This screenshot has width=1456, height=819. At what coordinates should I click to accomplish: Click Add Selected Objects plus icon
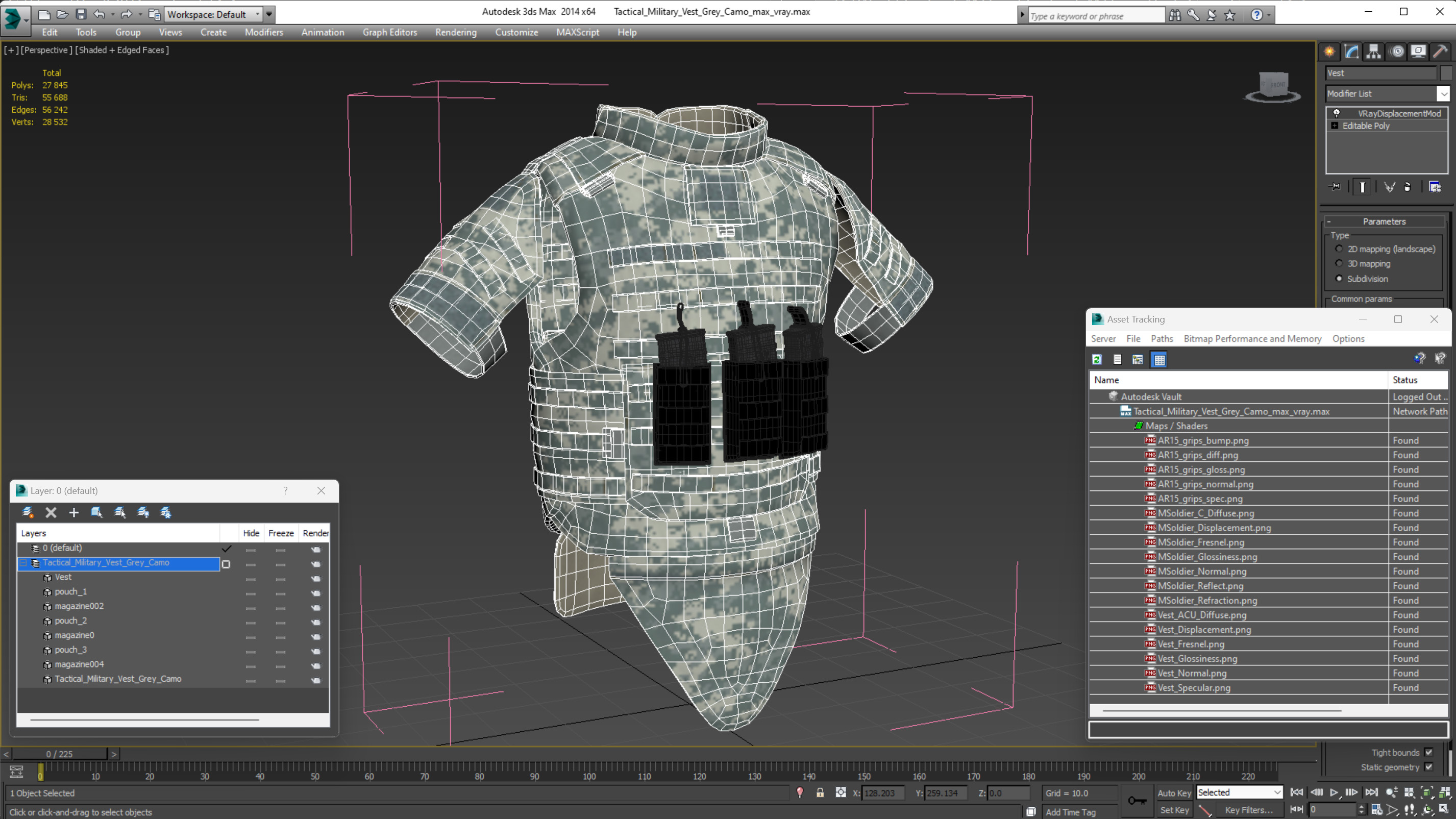(x=73, y=512)
